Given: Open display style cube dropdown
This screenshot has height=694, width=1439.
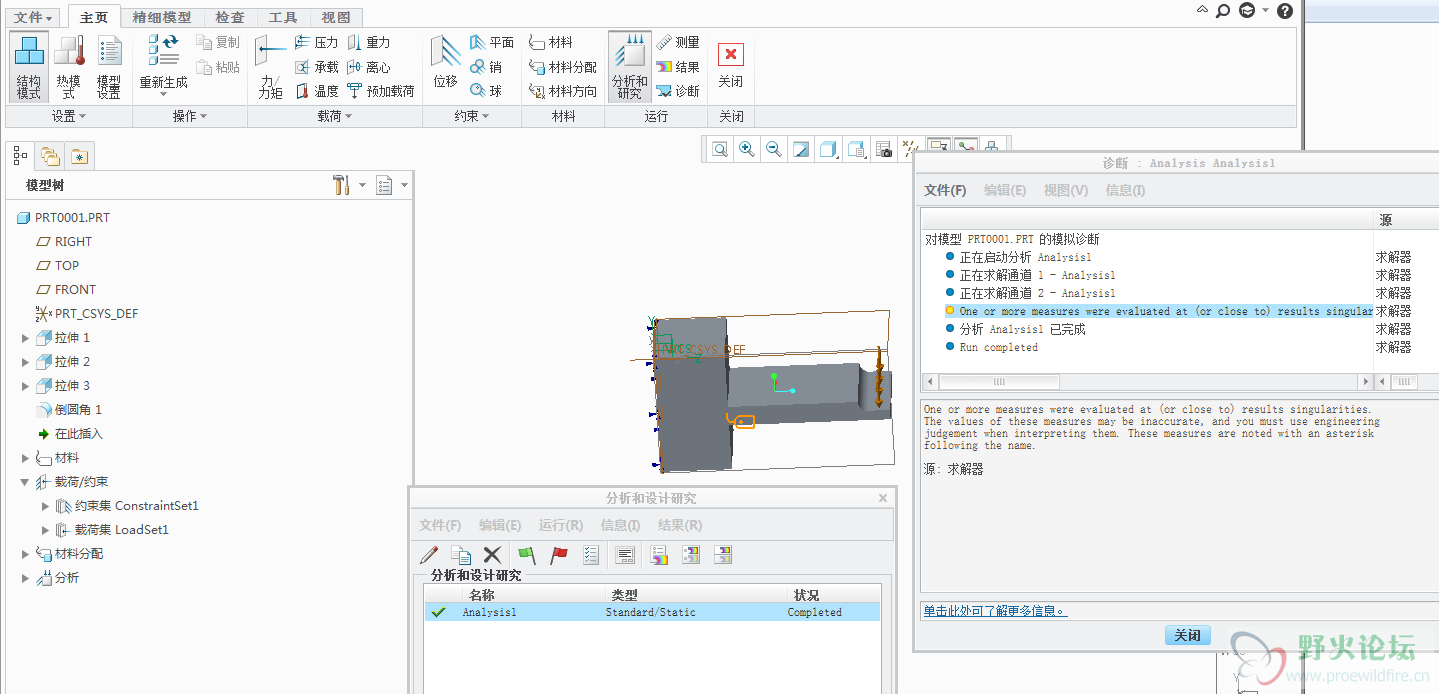Looking at the screenshot, I should [829, 150].
